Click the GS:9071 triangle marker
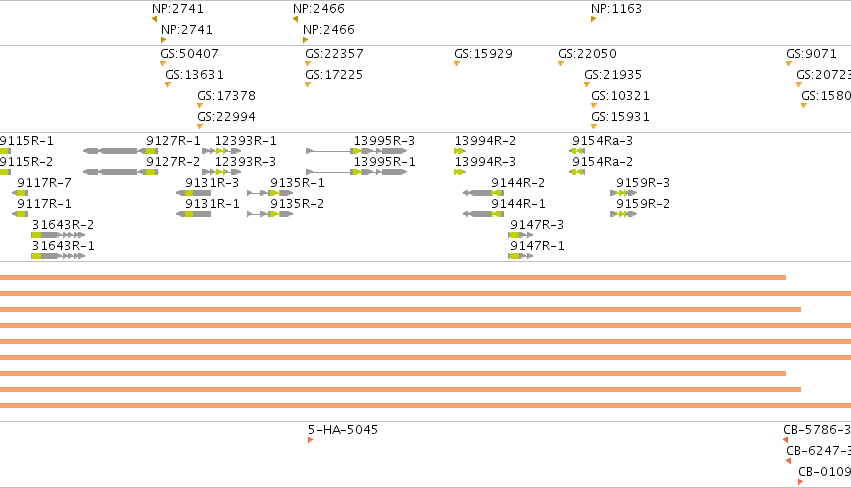This screenshot has width=851, height=488. [789, 64]
